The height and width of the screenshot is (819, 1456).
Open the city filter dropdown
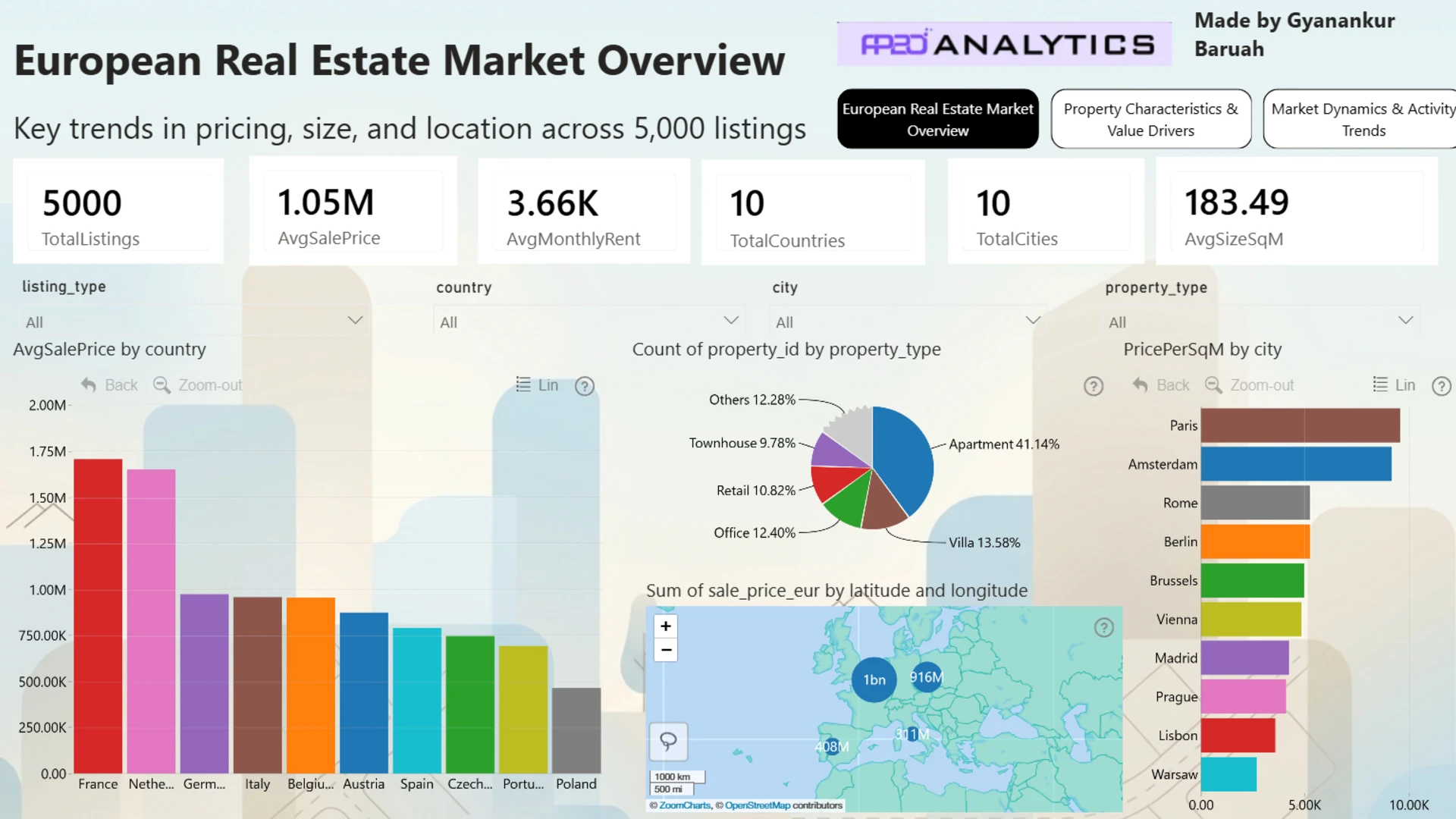click(x=1032, y=320)
